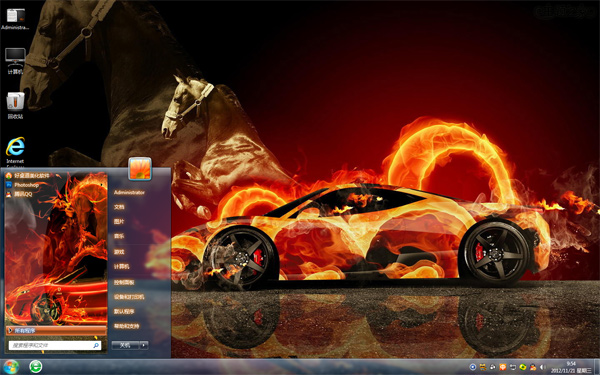Open 设备和打印机 in Start menu
Image resolution: width=600 pixels, height=375 pixels.
tap(129, 297)
